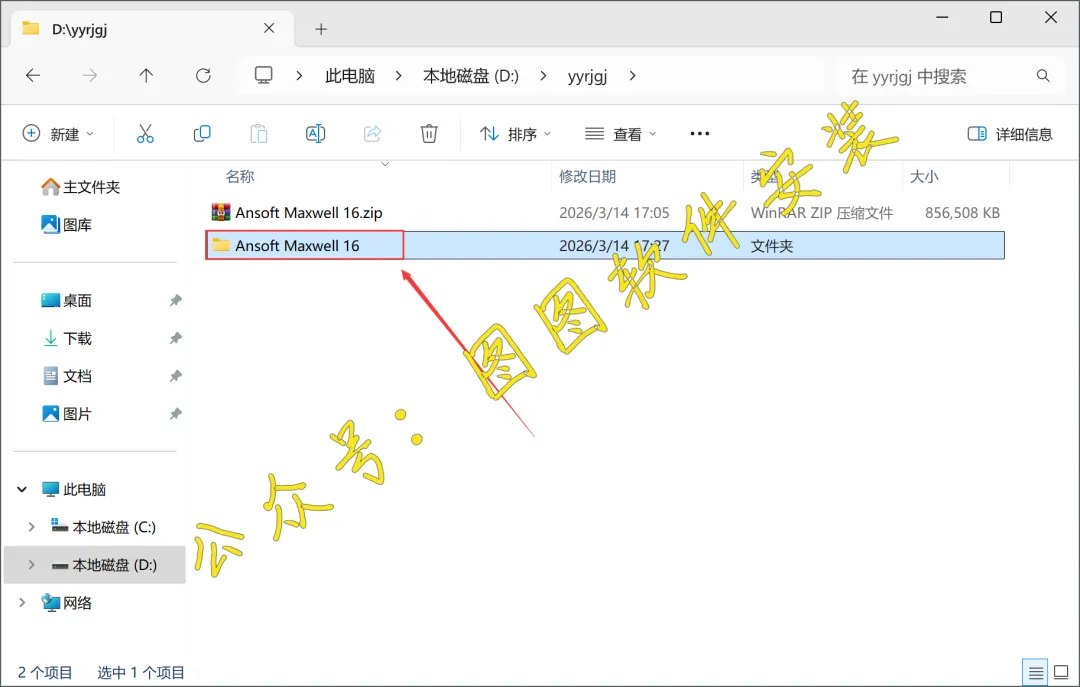The width and height of the screenshot is (1080, 687).
Task: Click 此电脑 in the address breadcrumb
Action: [x=350, y=76]
